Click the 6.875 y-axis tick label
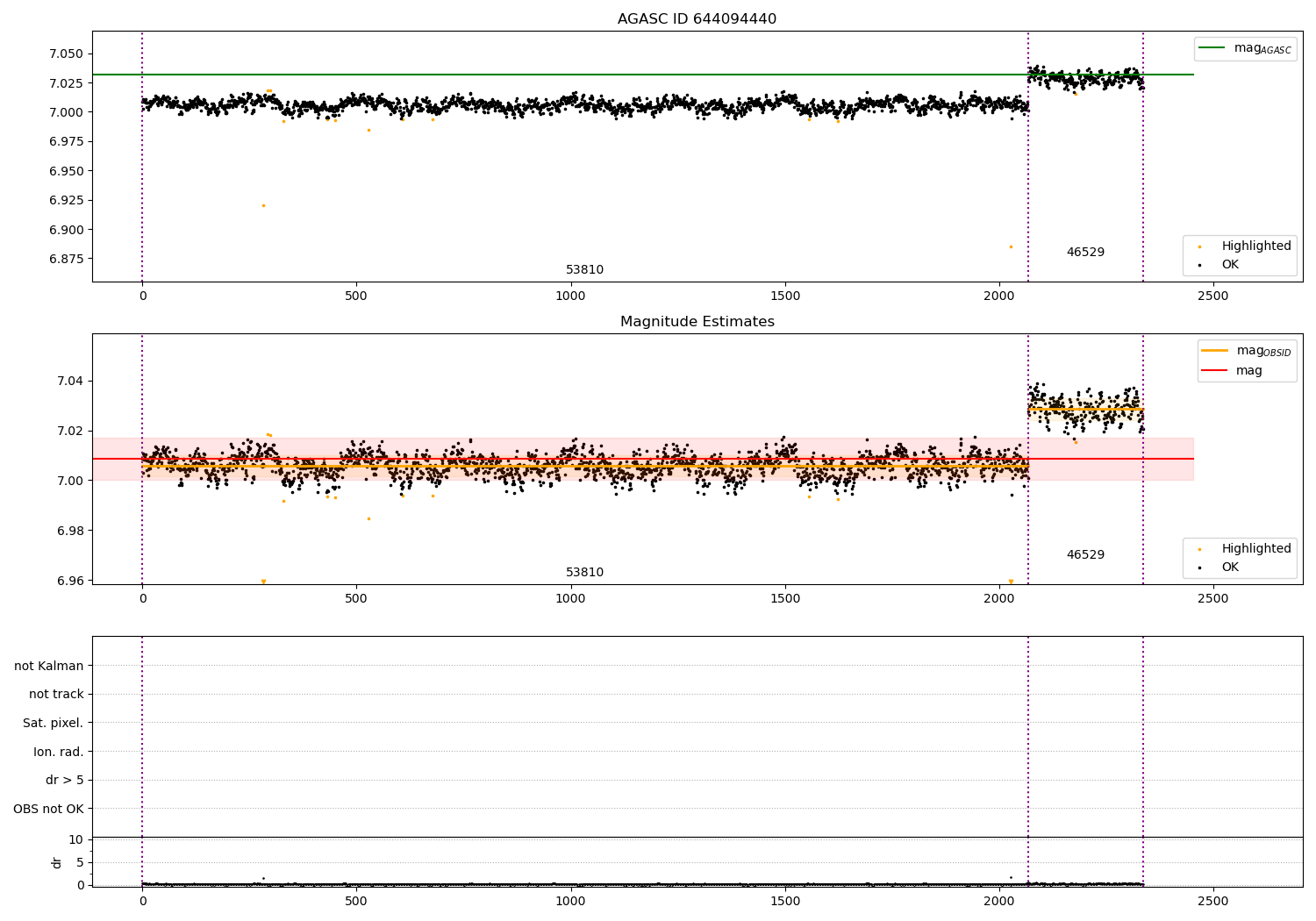 tap(65, 260)
